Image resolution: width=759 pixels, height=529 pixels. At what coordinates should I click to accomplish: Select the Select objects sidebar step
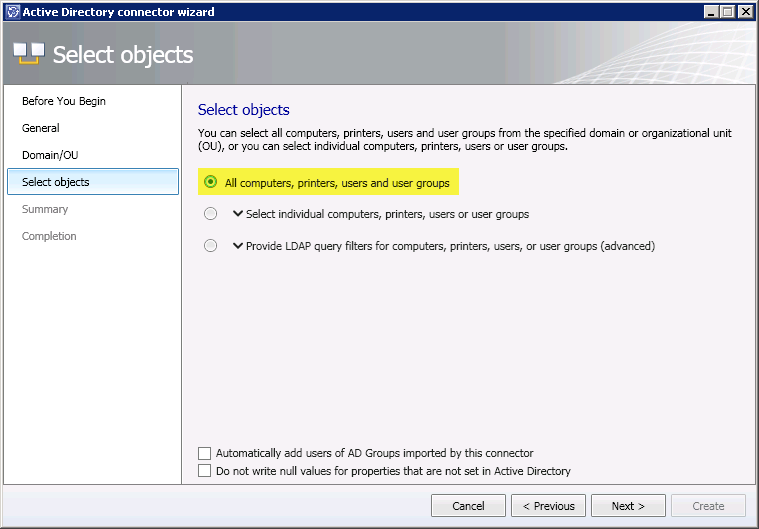(56, 182)
